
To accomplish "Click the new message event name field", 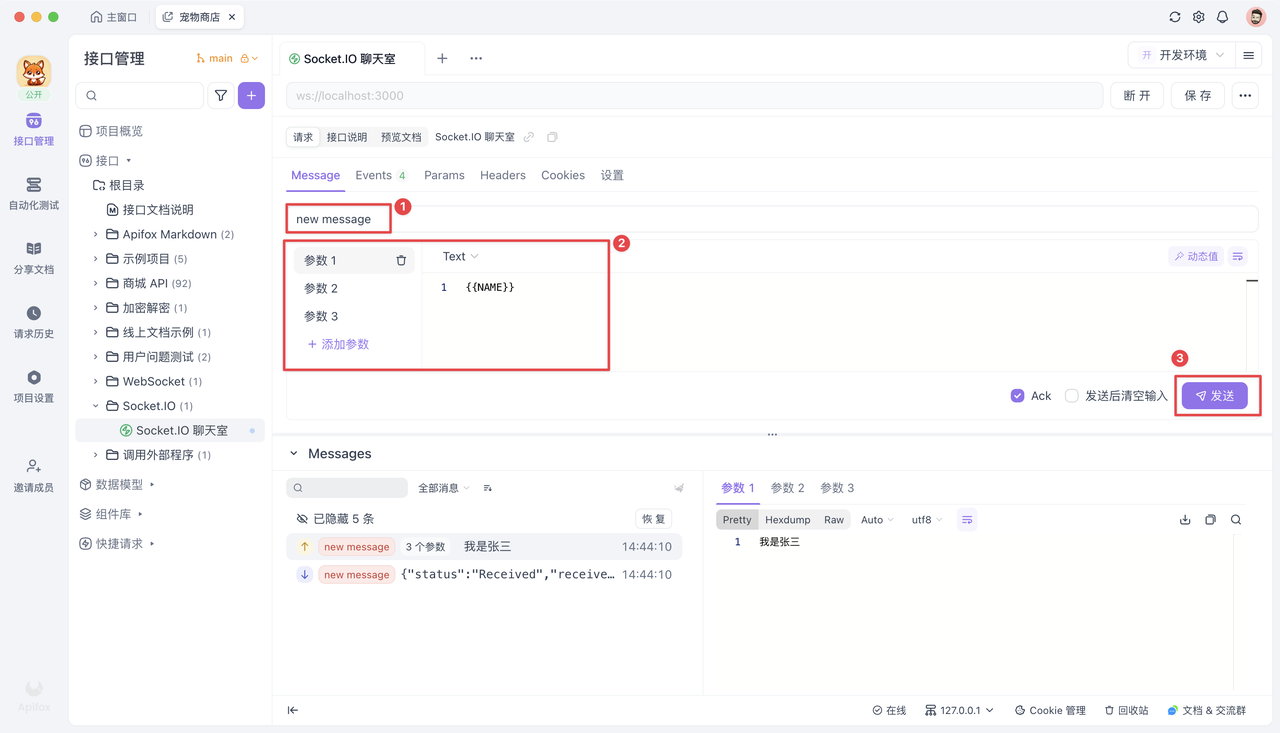I will click(x=772, y=219).
